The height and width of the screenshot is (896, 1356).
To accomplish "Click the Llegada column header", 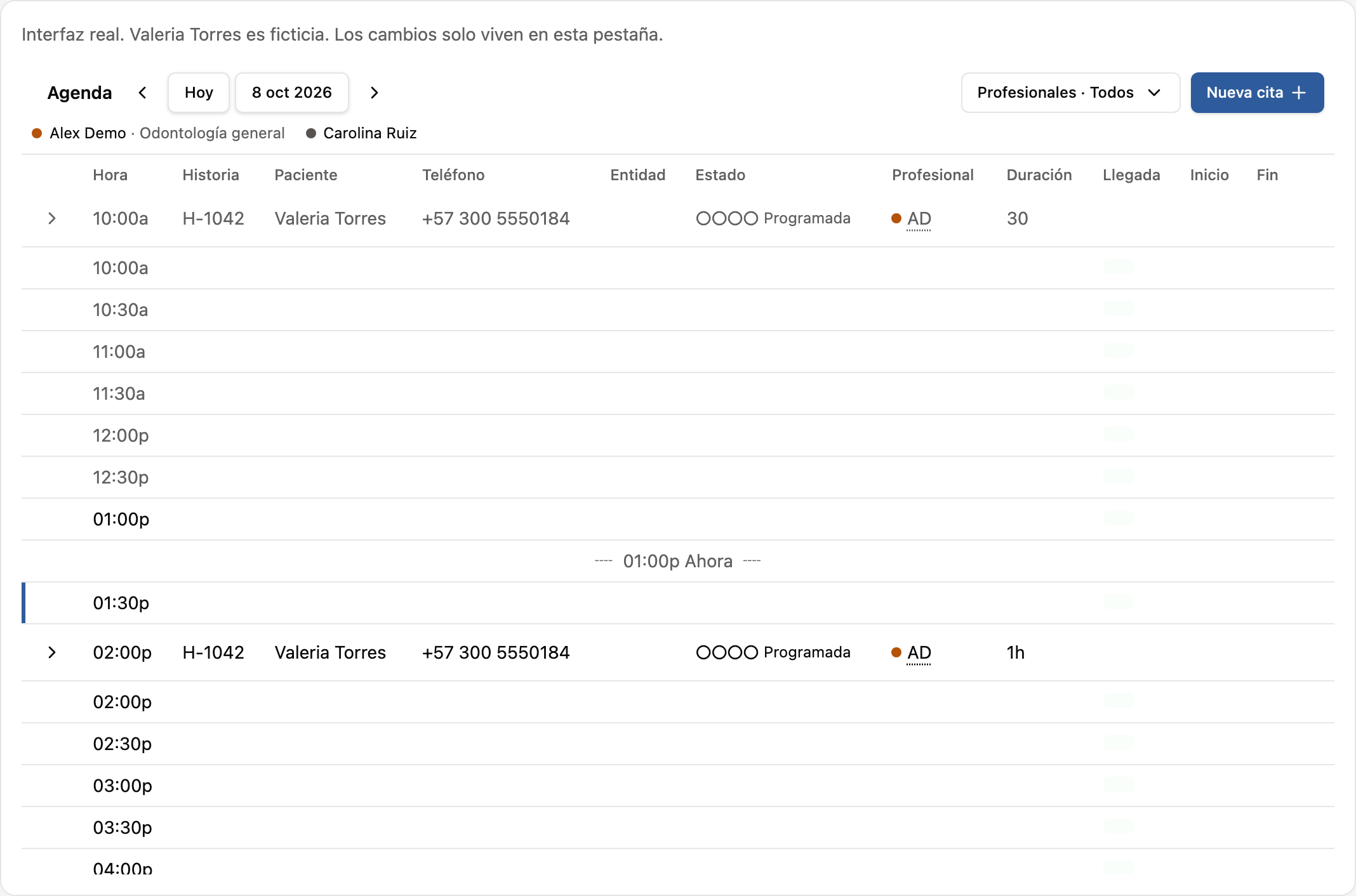I will click(x=1131, y=175).
